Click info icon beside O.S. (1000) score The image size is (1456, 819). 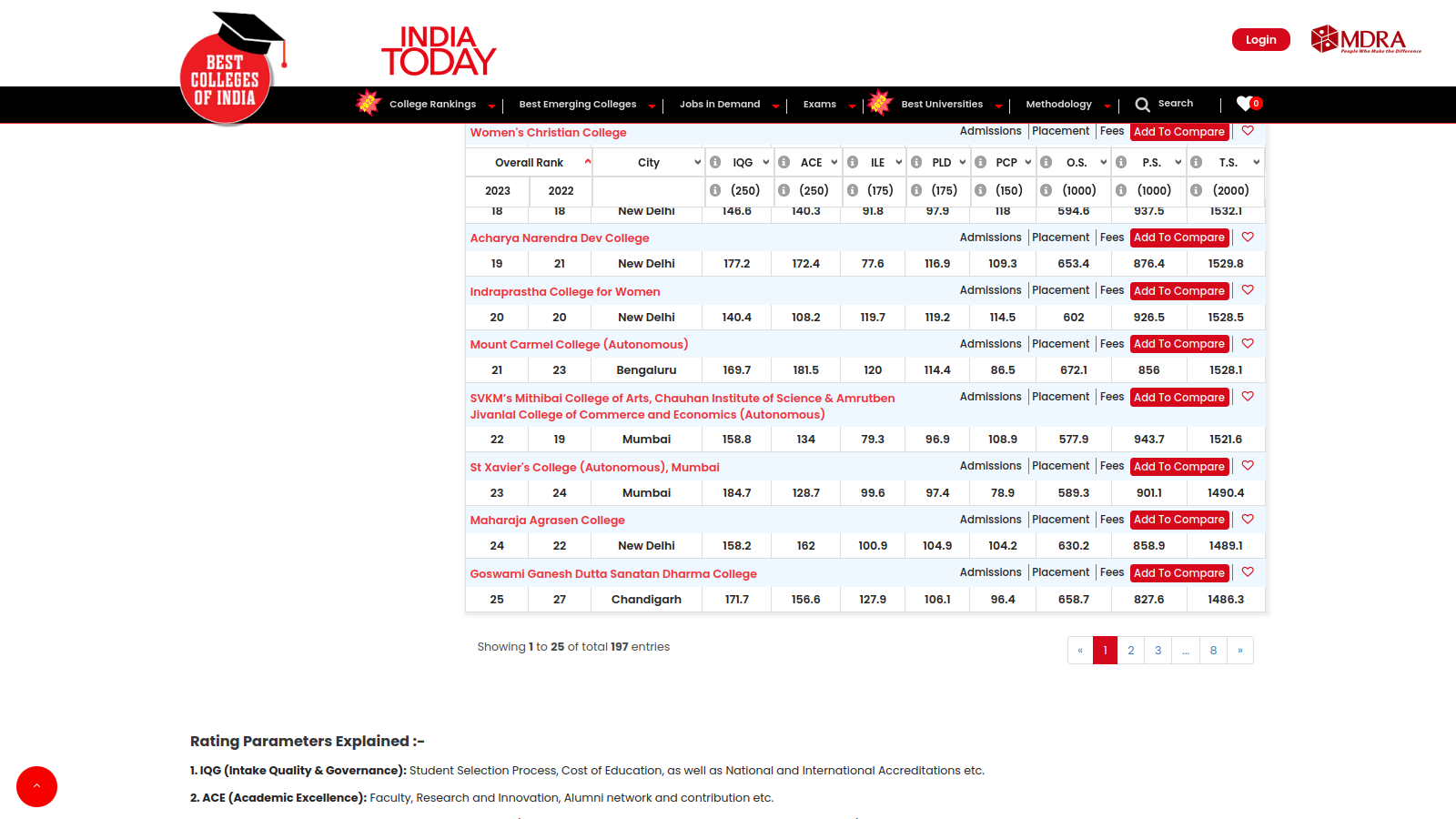1046,190
